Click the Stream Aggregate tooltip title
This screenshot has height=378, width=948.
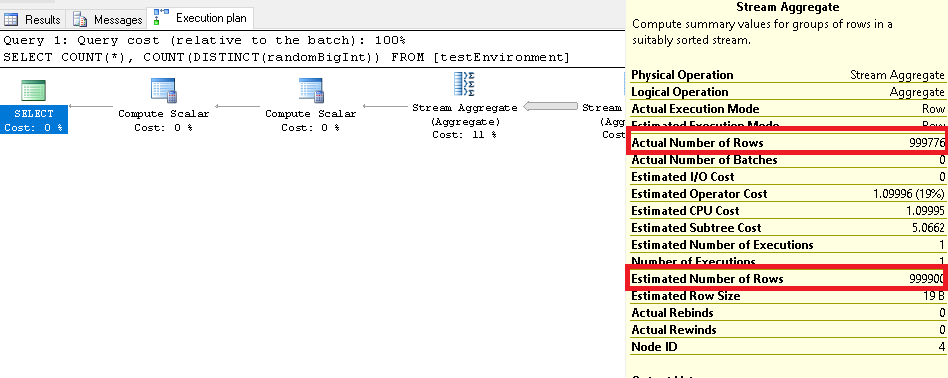tap(788, 8)
